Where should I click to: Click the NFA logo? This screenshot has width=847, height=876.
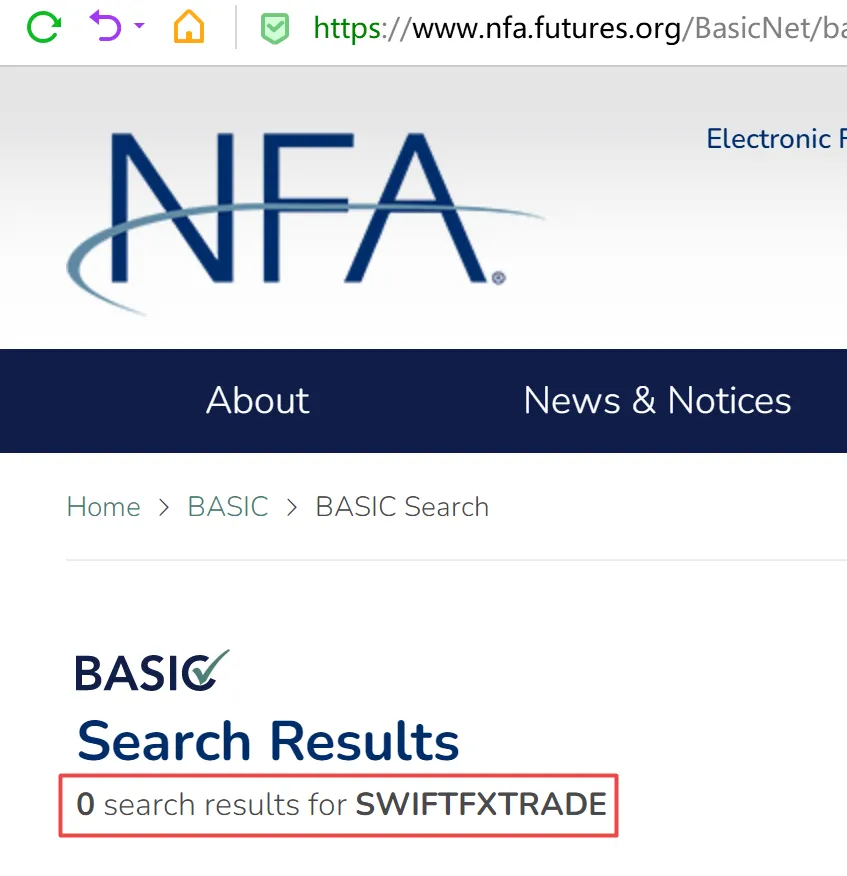pos(305,223)
